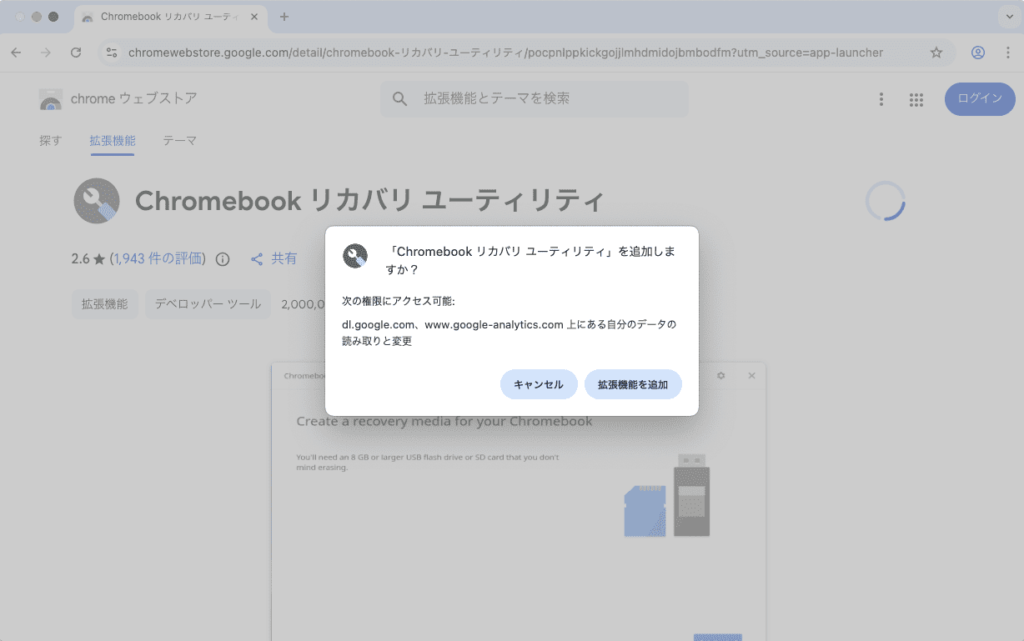The image size is (1024, 641).
Task: Open Chrome three-dot menu in toolbar
Action: point(1008,53)
